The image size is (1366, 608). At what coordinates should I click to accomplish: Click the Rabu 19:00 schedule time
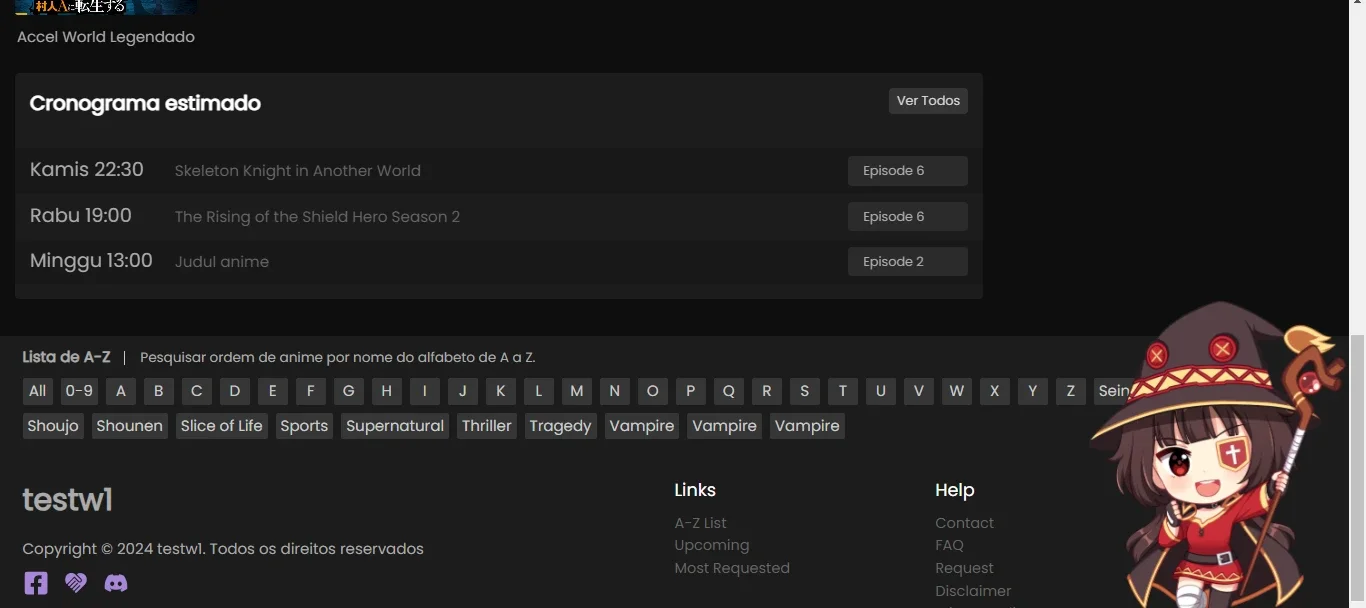[81, 216]
